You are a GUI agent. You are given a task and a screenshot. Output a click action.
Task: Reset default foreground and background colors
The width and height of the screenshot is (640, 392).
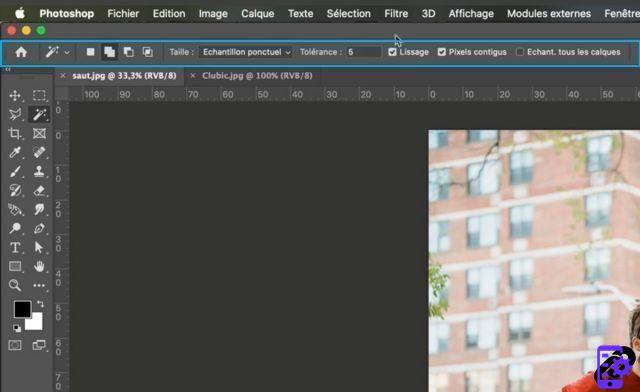(16, 328)
